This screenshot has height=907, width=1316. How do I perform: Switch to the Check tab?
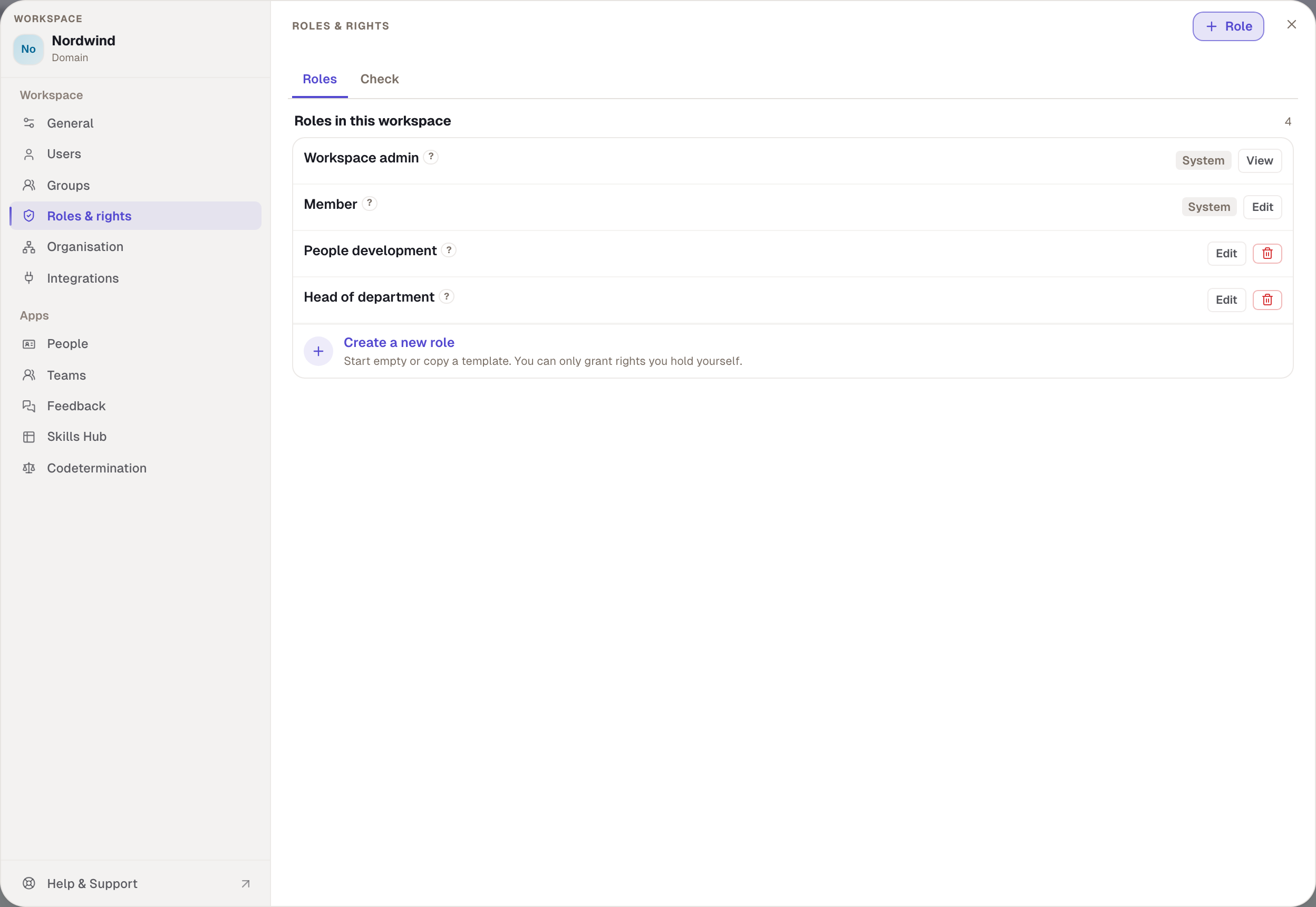pos(380,79)
